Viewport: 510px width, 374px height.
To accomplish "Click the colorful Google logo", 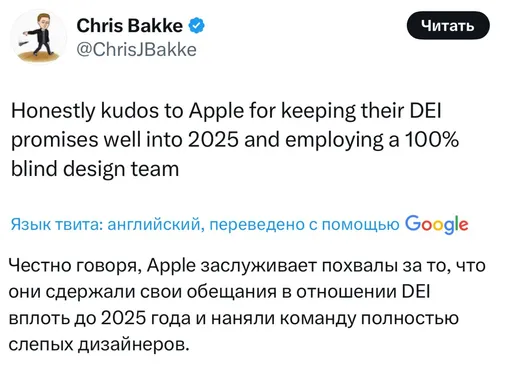I will click(x=437, y=224).
